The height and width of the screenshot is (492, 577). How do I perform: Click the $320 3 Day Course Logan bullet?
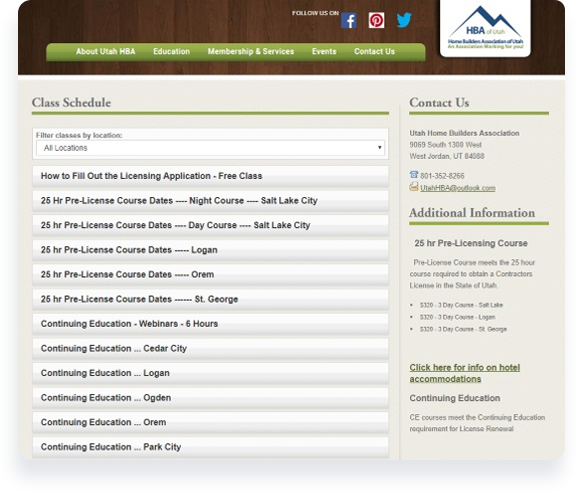(457, 317)
